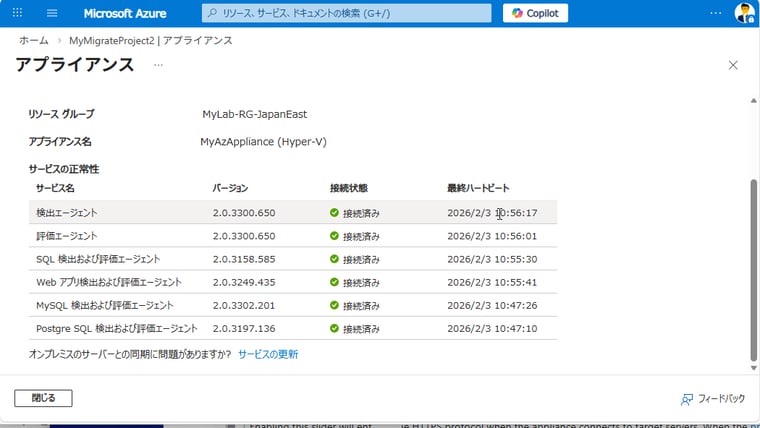The width and height of the screenshot is (760, 428).
Task: Click the 最終ハートビート column header
Action: pos(478,188)
